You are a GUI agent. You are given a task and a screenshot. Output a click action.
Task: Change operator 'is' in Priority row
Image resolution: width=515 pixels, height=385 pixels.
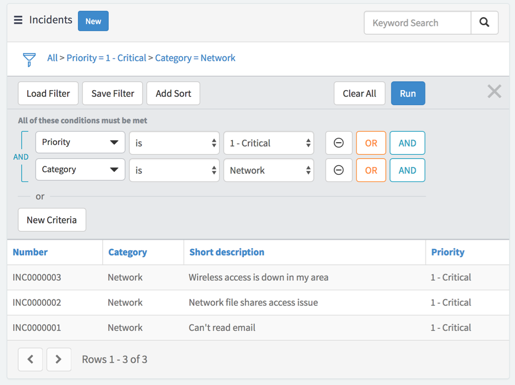[x=174, y=143]
